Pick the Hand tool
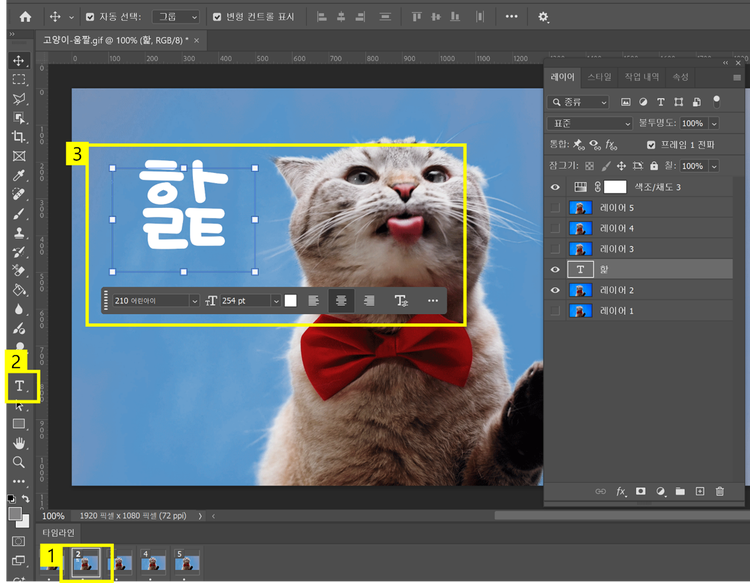Screen dimensions: 750x583 coord(18,443)
